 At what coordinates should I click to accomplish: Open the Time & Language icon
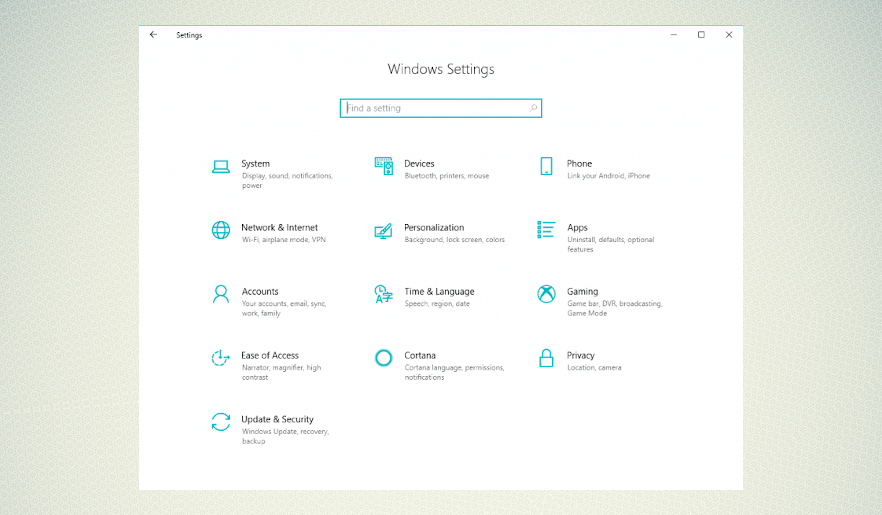(x=383, y=294)
